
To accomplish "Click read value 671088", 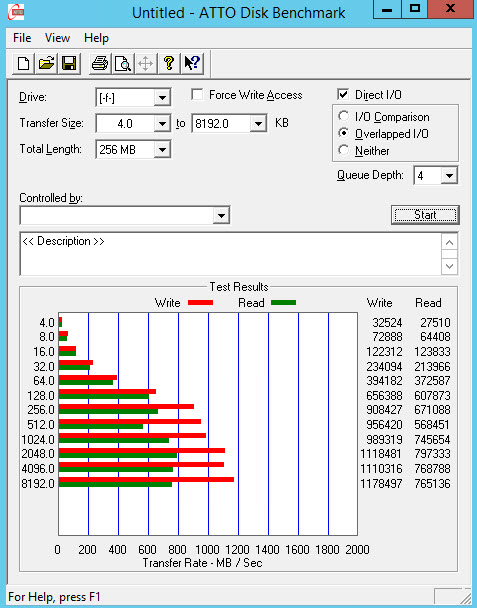I will pos(432,410).
